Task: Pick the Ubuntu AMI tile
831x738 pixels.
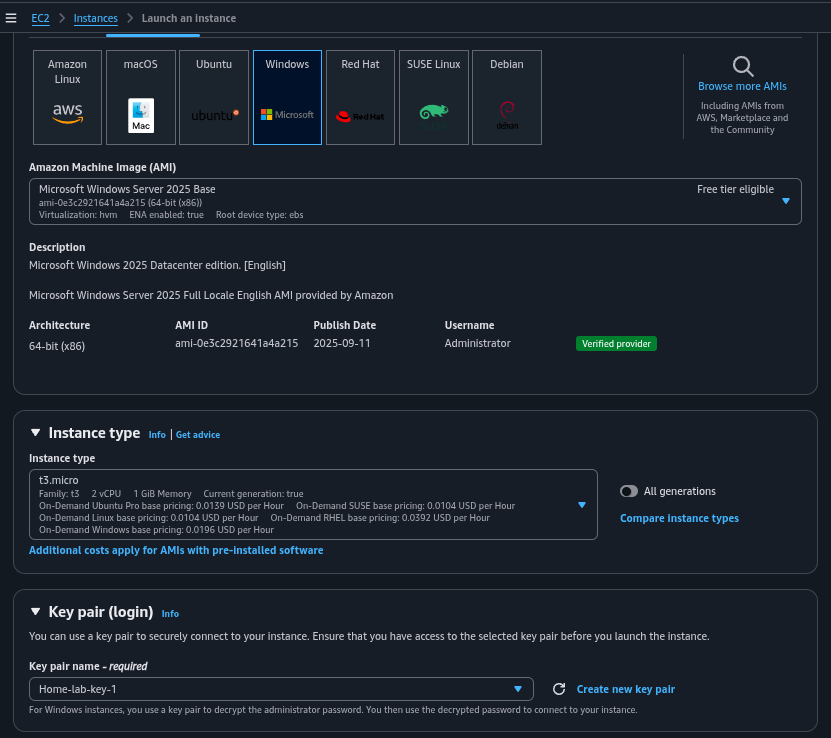Action: pos(214,98)
